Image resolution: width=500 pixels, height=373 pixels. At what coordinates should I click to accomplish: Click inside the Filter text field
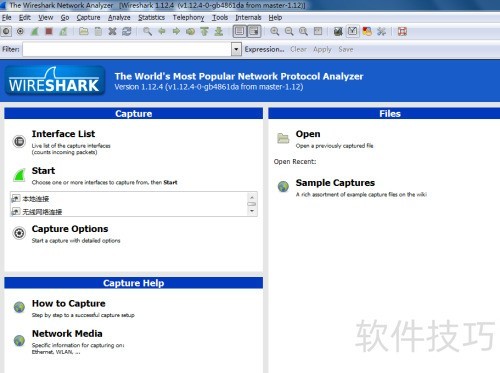point(127,49)
